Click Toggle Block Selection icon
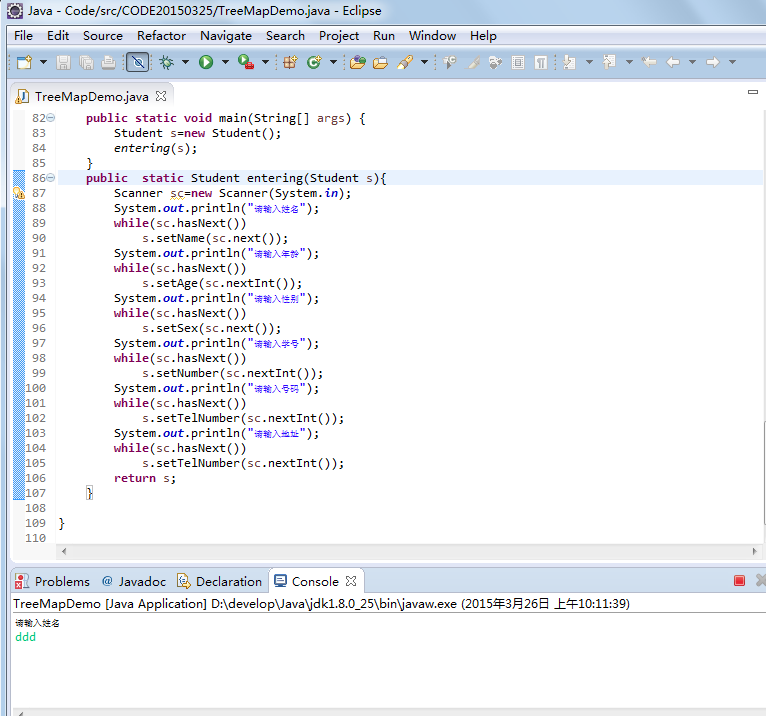766x716 pixels. pyautogui.click(x=518, y=63)
